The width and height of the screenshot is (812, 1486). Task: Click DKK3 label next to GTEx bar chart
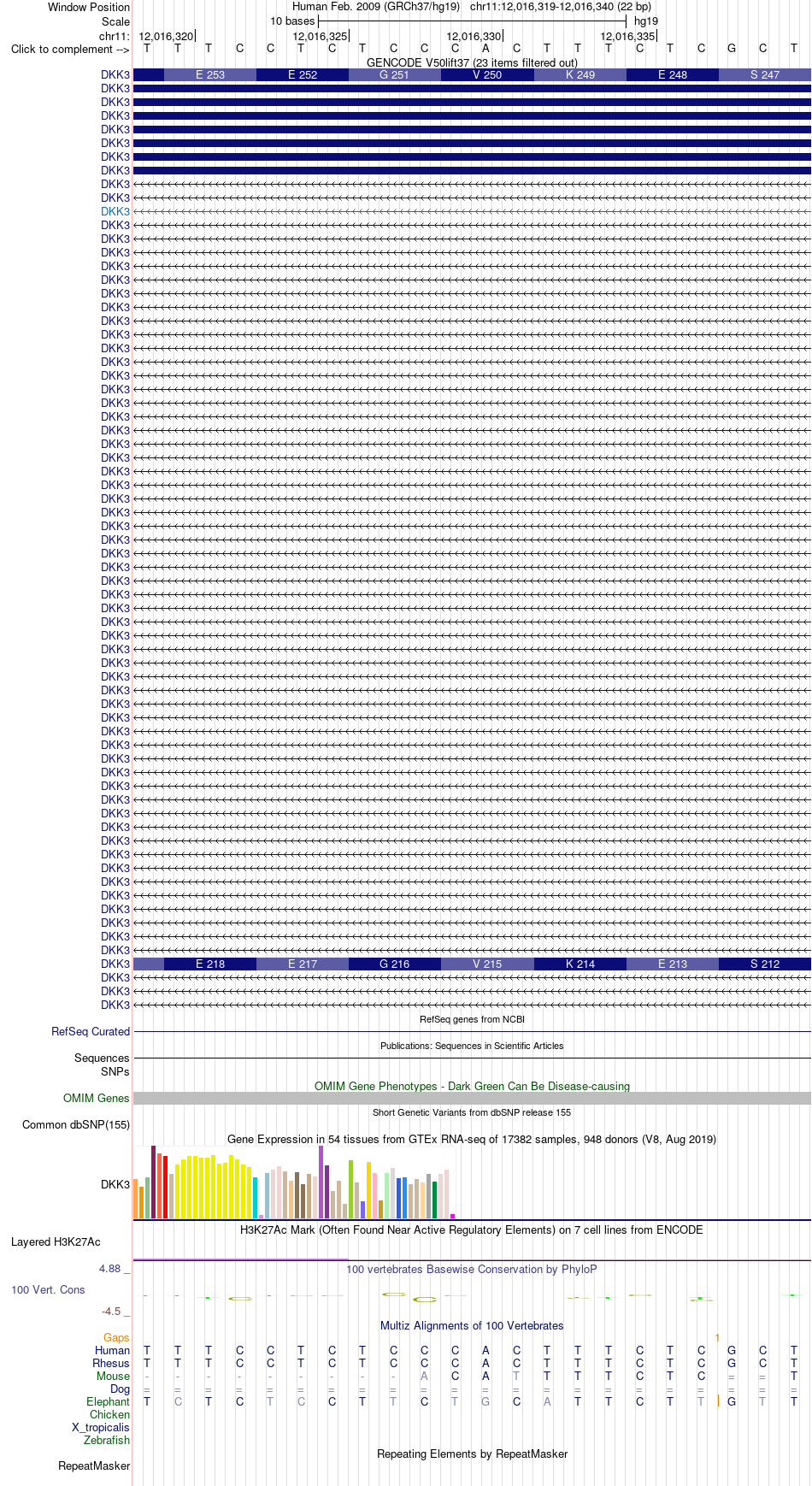pos(115,1184)
